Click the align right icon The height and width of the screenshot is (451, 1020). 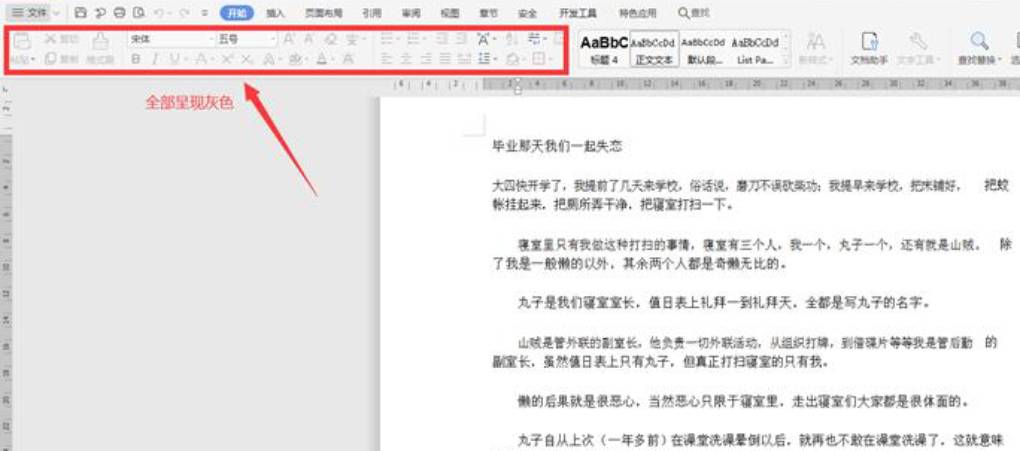coord(425,59)
